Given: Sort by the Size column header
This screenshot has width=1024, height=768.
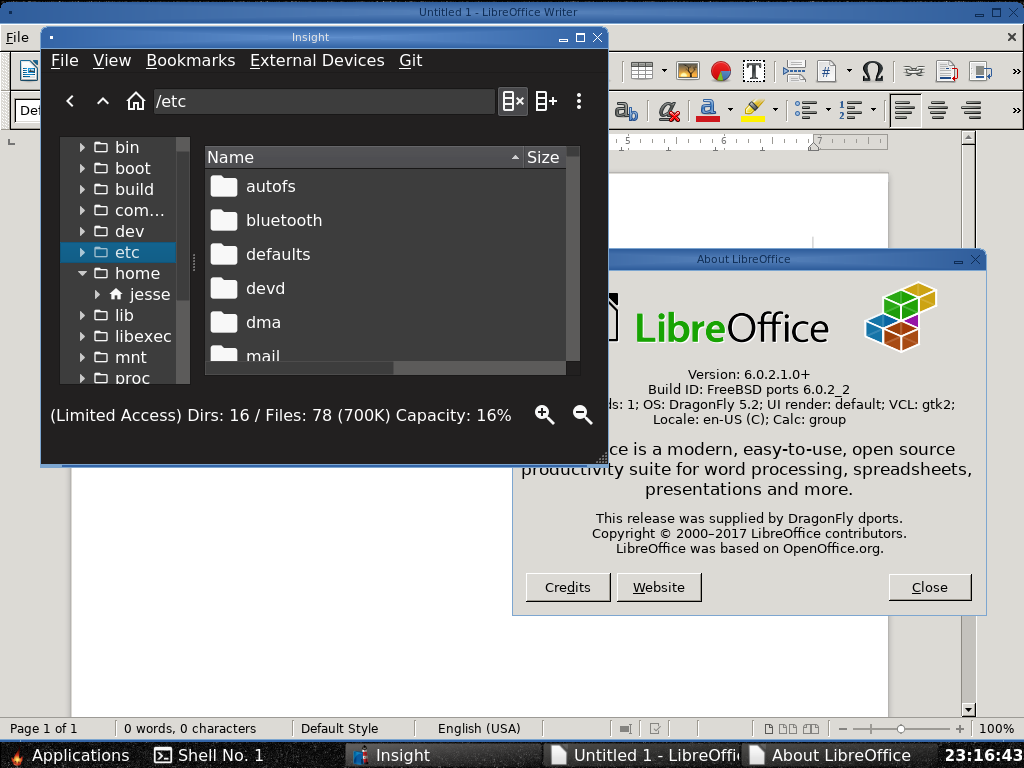Looking at the screenshot, I should (x=543, y=157).
